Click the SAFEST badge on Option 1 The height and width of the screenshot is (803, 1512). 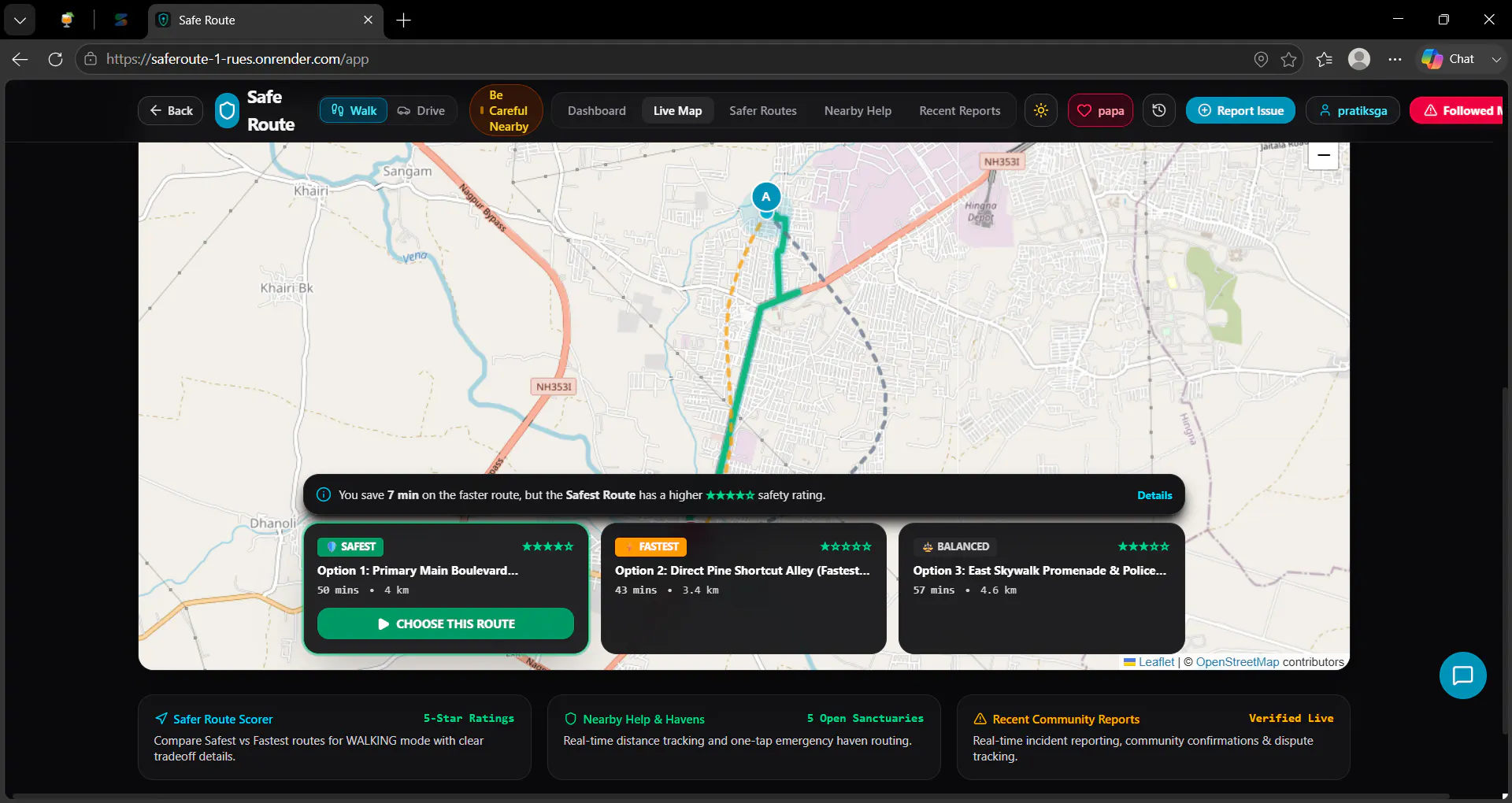click(350, 546)
